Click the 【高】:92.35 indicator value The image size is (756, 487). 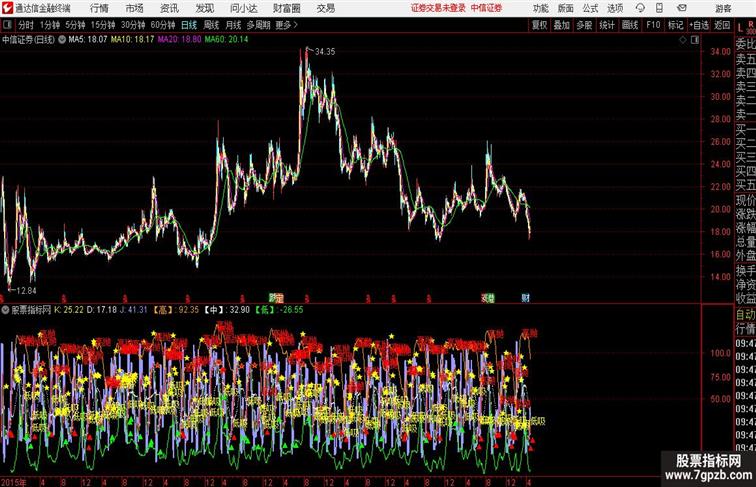[x=176, y=310]
